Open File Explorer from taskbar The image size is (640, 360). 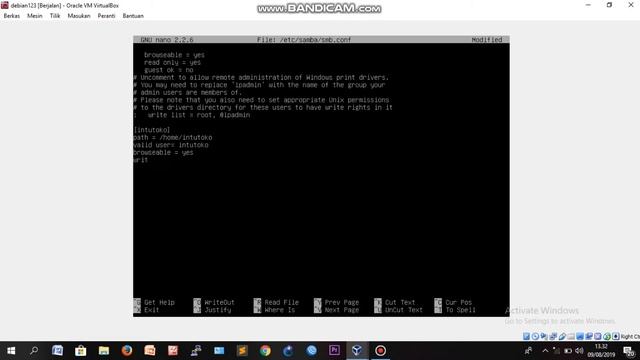104,351
